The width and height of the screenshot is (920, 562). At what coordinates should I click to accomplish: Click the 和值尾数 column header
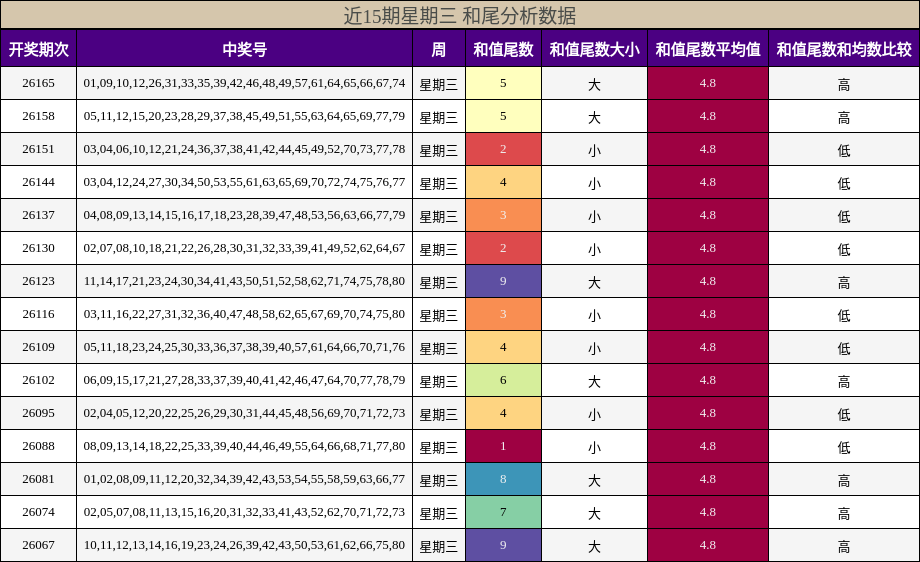coord(503,49)
